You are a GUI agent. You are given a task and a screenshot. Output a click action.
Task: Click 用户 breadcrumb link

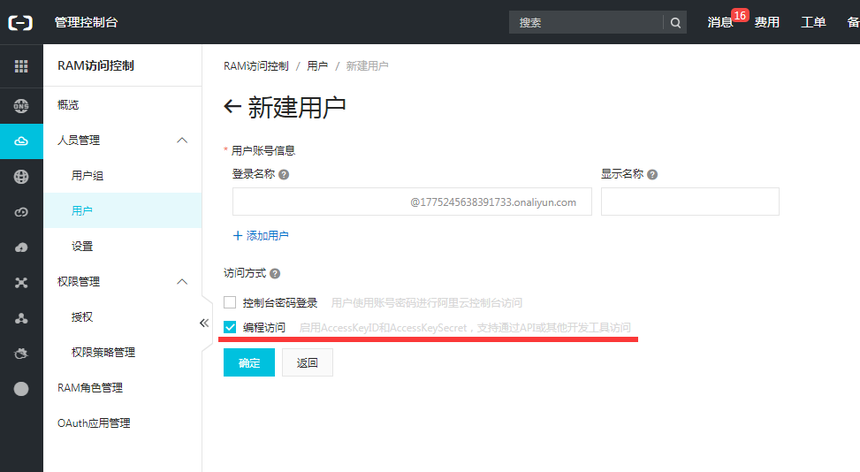(317, 66)
